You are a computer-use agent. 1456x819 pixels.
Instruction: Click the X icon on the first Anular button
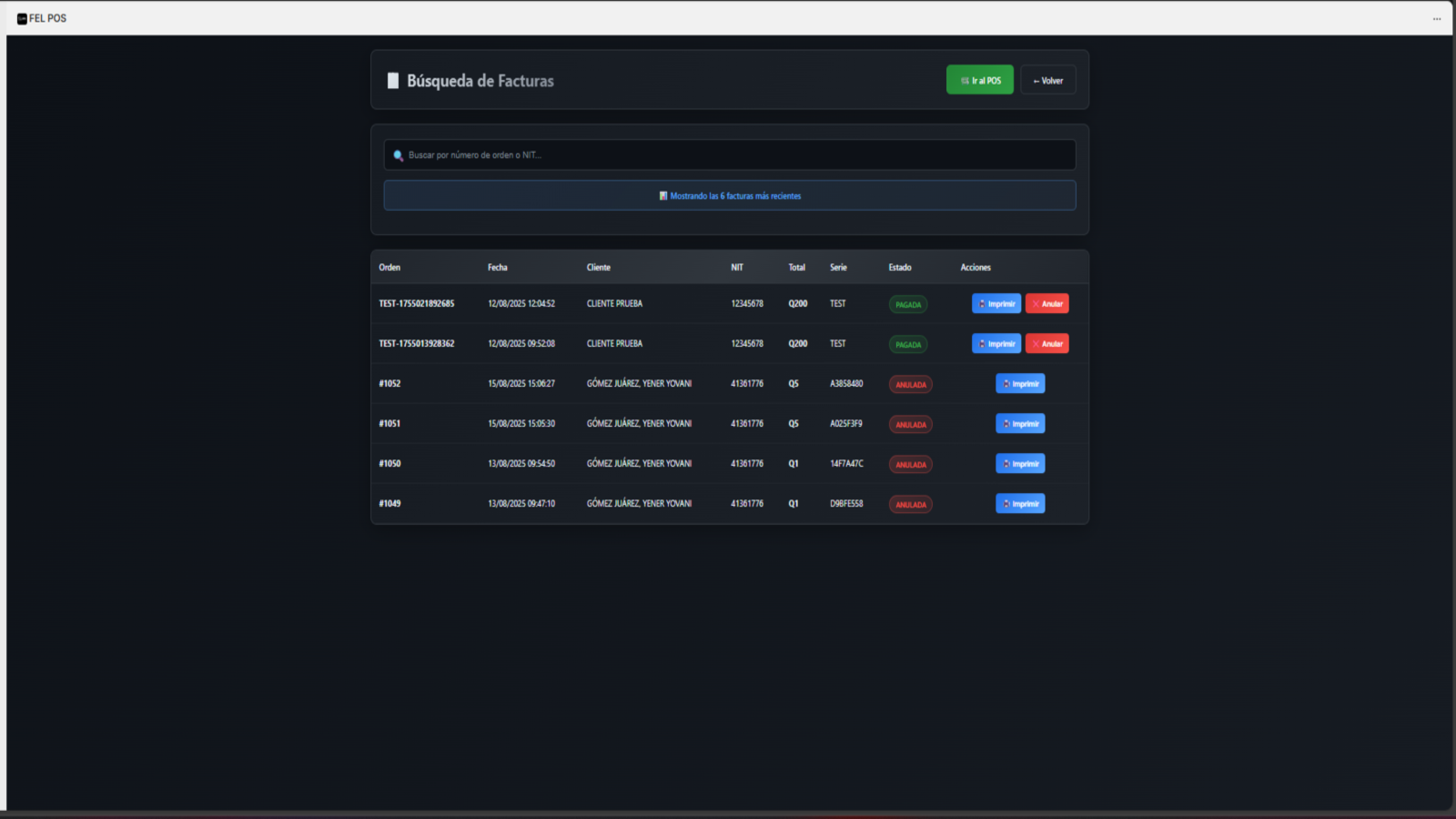(1036, 304)
